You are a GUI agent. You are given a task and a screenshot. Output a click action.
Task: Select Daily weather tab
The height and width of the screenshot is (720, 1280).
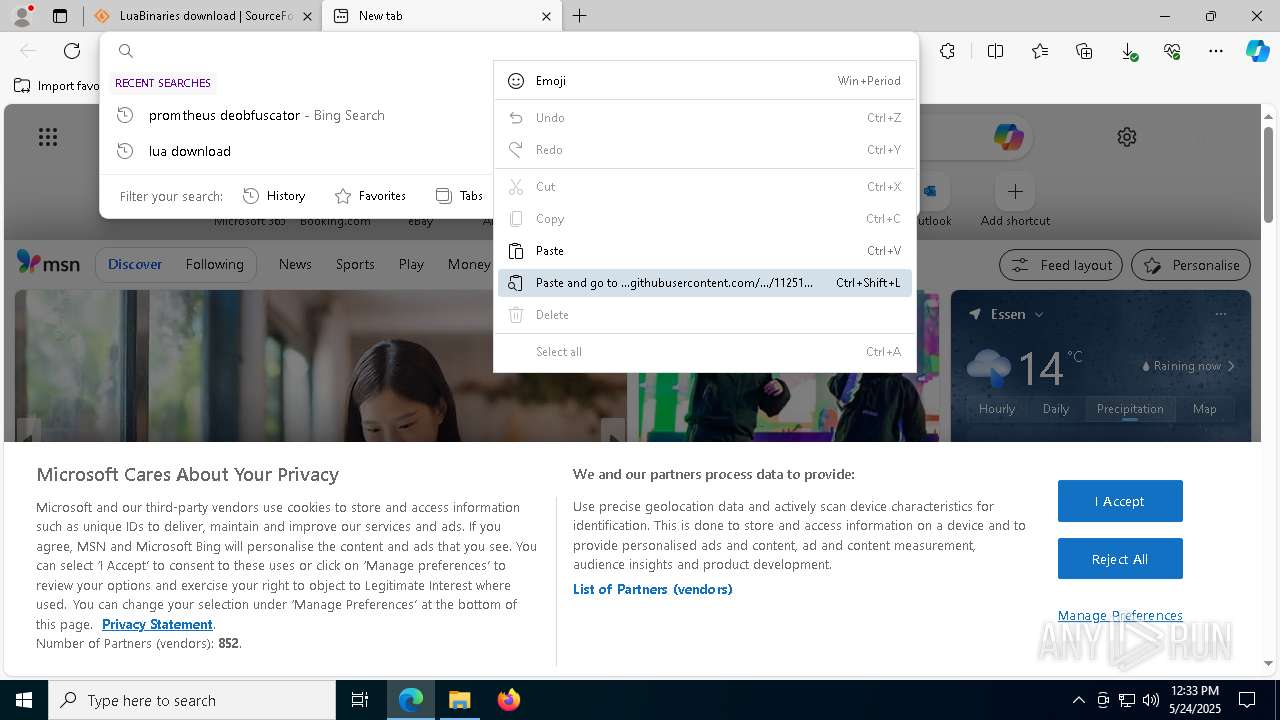coord(1056,409)
